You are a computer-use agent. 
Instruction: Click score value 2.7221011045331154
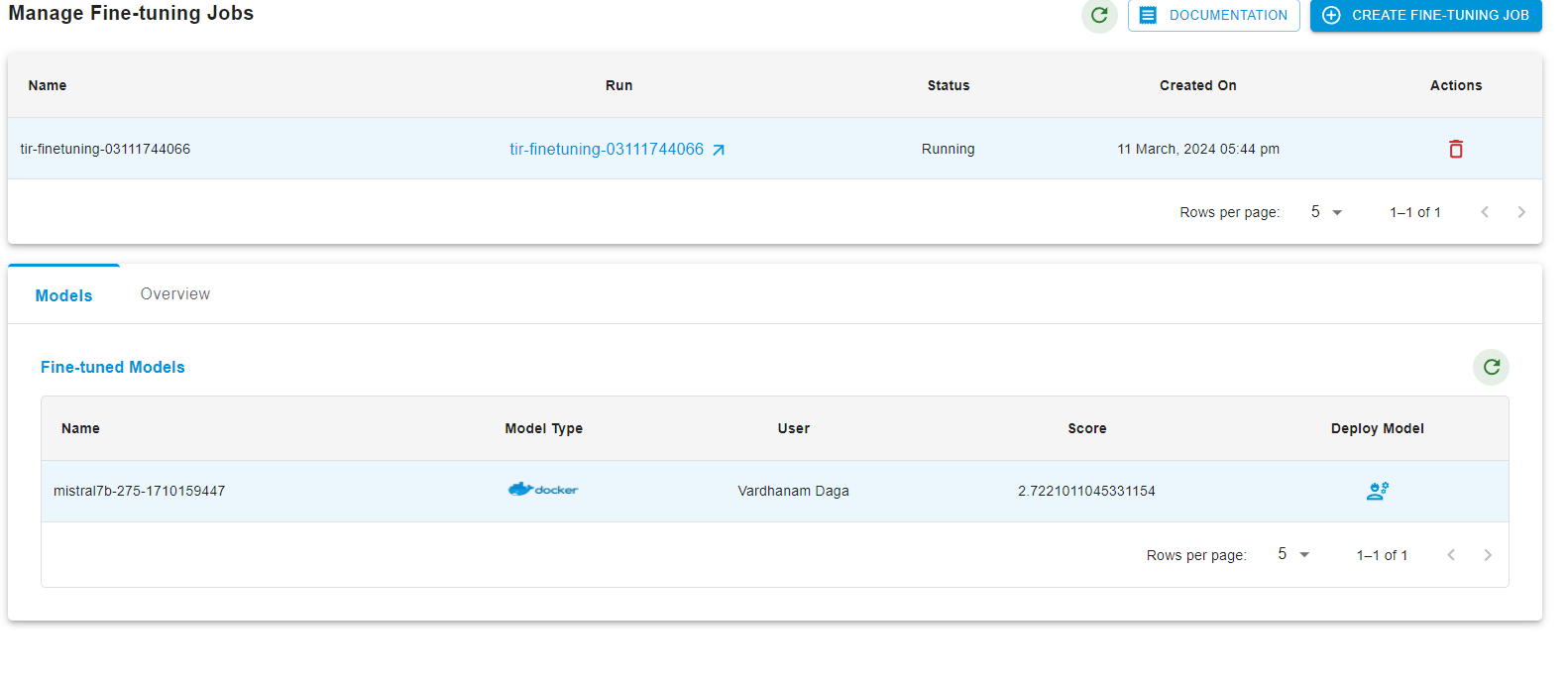1086,491
